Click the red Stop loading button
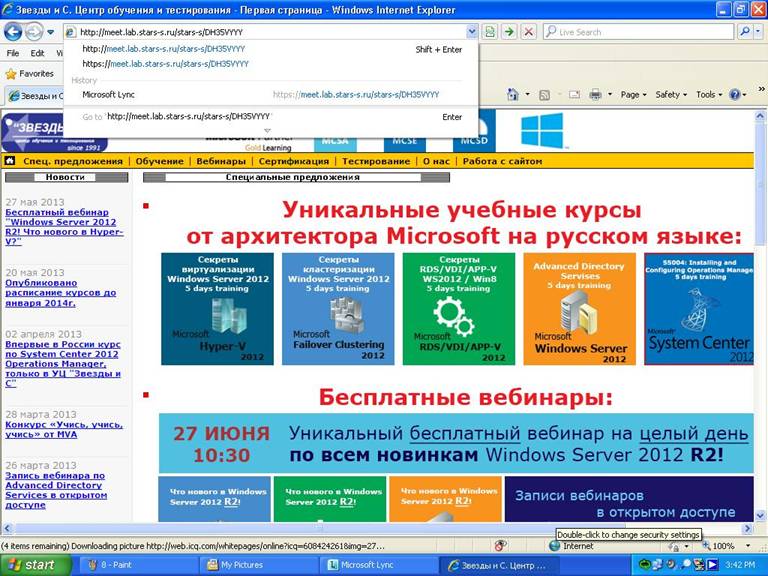768x576 pixels. pyautogui.click(x=528, y=32)
